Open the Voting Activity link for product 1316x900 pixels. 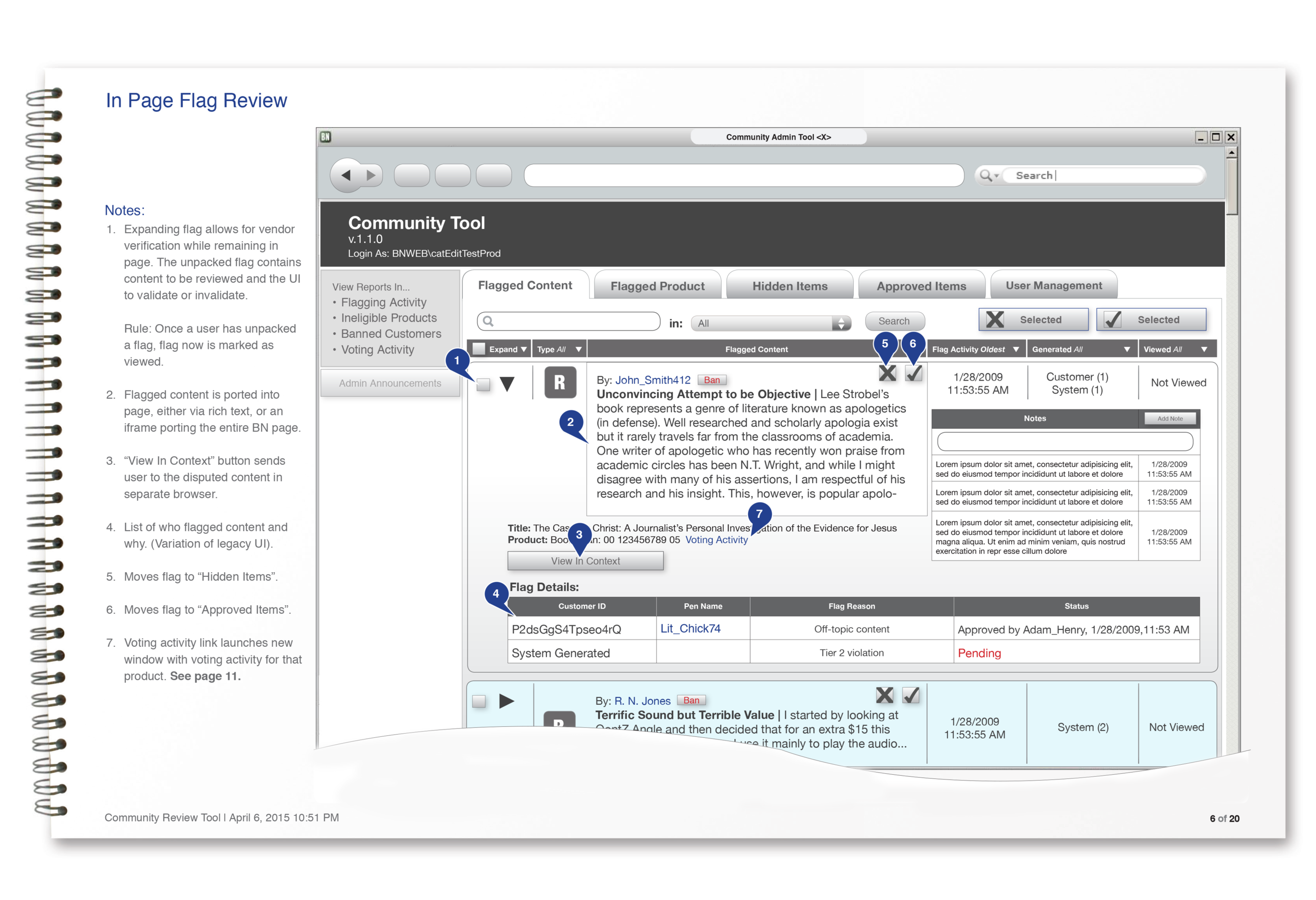click(716, 539)
